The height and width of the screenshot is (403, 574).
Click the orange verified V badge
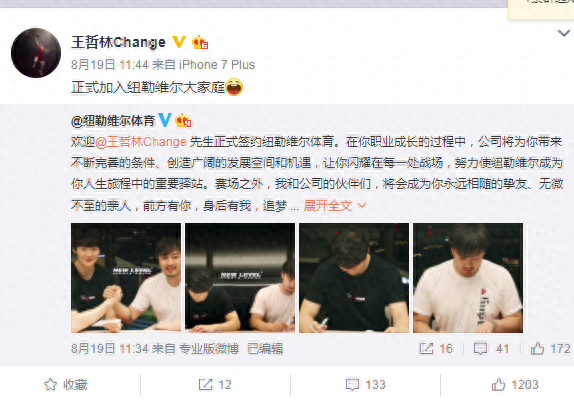(x=179, y=42)
